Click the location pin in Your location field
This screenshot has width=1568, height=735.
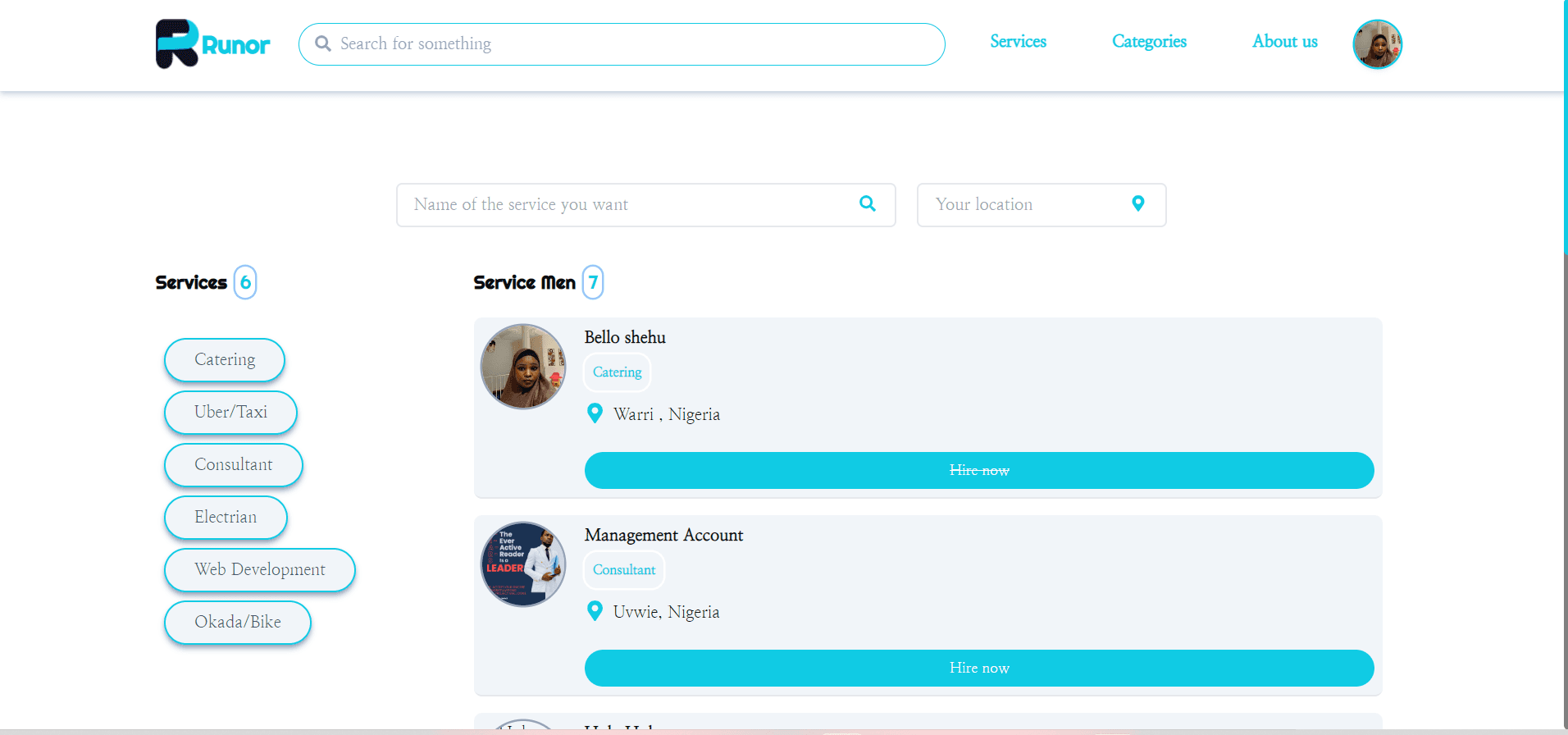click(x=1137, y=204)
